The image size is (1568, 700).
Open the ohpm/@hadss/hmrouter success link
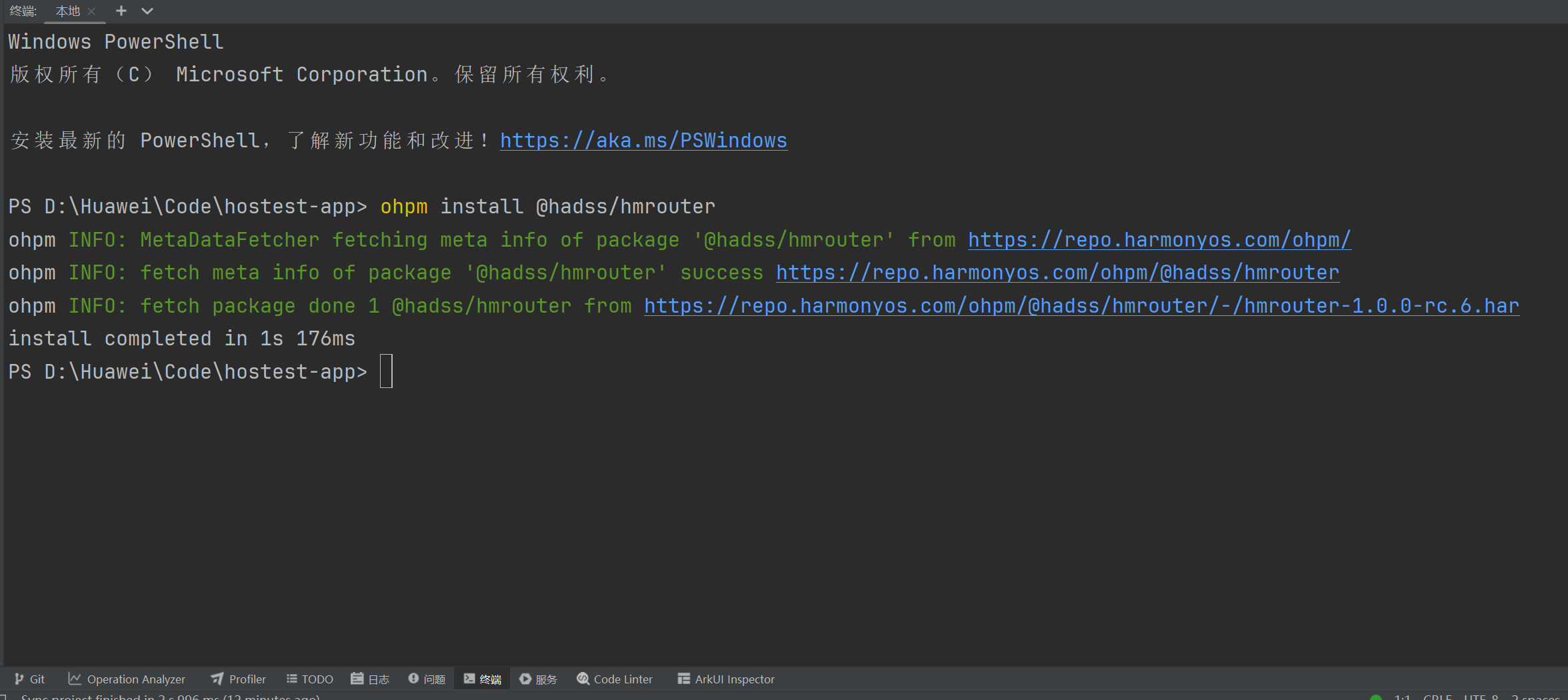click(1057, 273)
